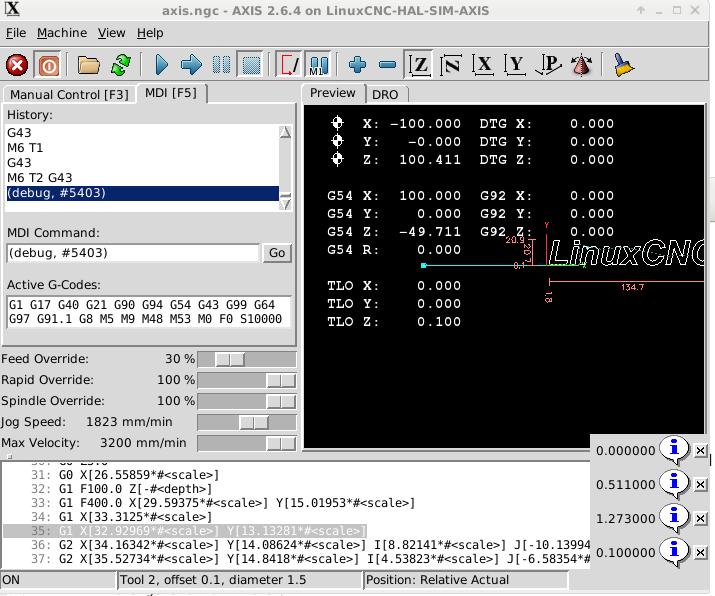
Task: Click info icon beside 1.273000
Action: pyautogui.click(x=674, y=518)
